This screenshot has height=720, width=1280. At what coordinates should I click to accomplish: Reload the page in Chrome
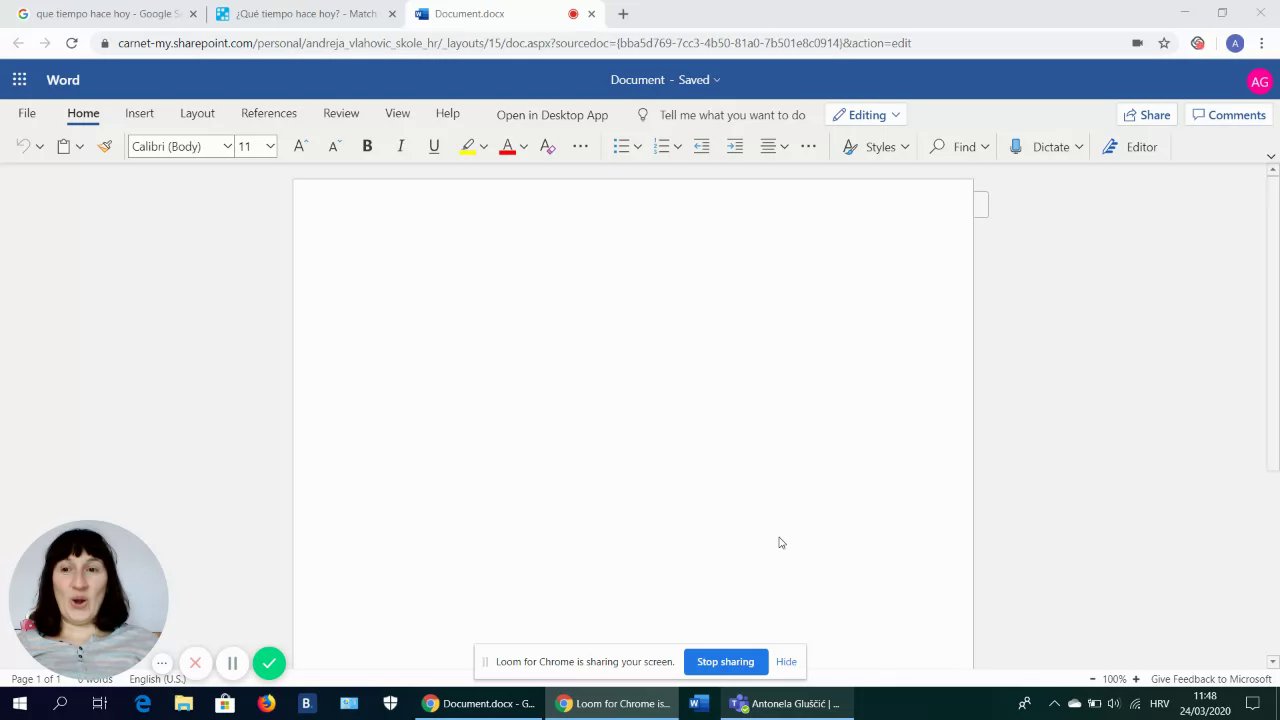click(71, 43)
